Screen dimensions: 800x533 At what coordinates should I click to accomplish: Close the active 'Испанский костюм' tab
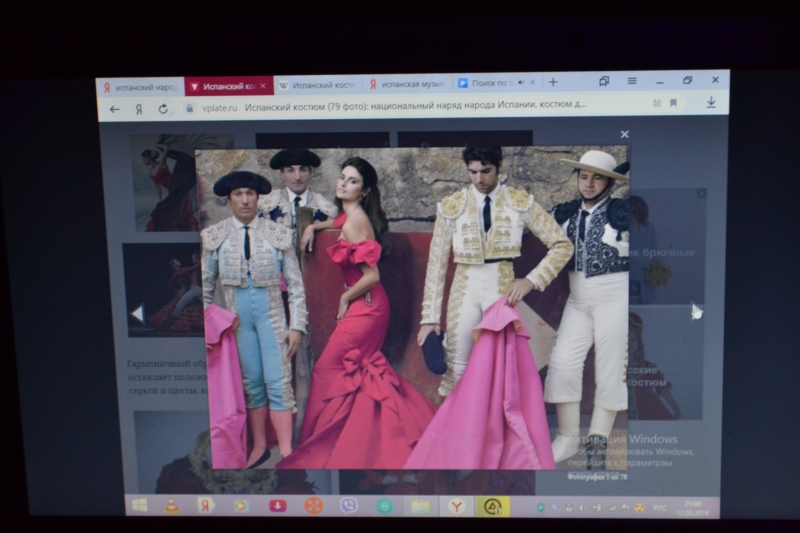(263, 86)
